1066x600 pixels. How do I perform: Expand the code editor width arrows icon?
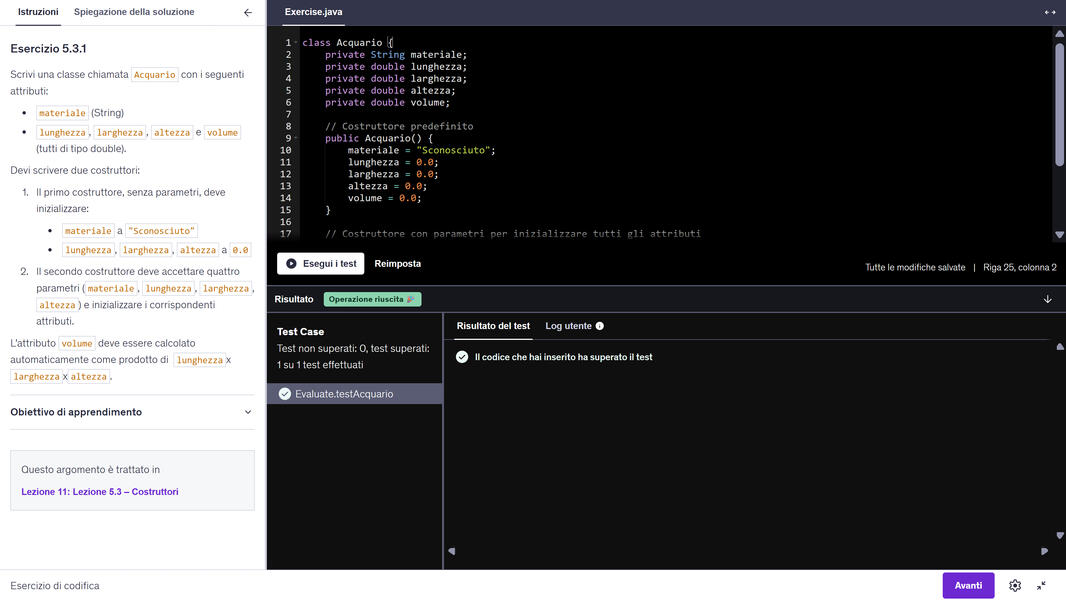click(1050, 12)
